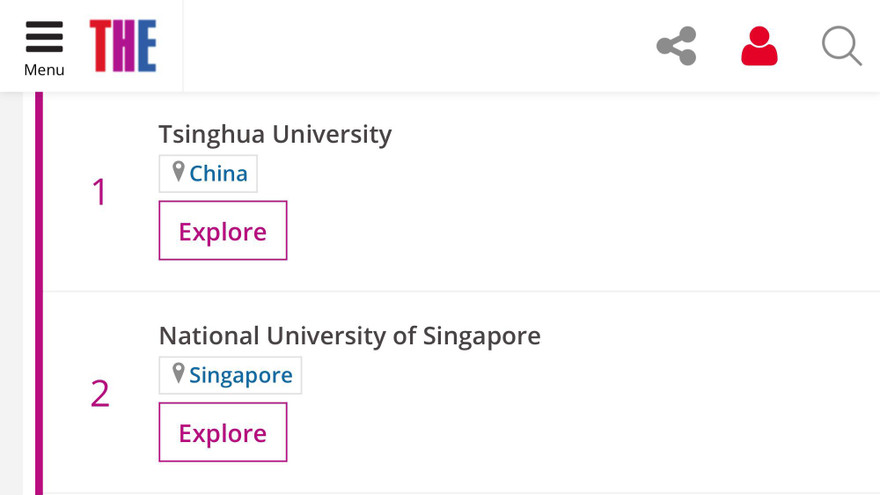Click the search magnifier icon
Screen dimensions: 880x495
(841, 46)
